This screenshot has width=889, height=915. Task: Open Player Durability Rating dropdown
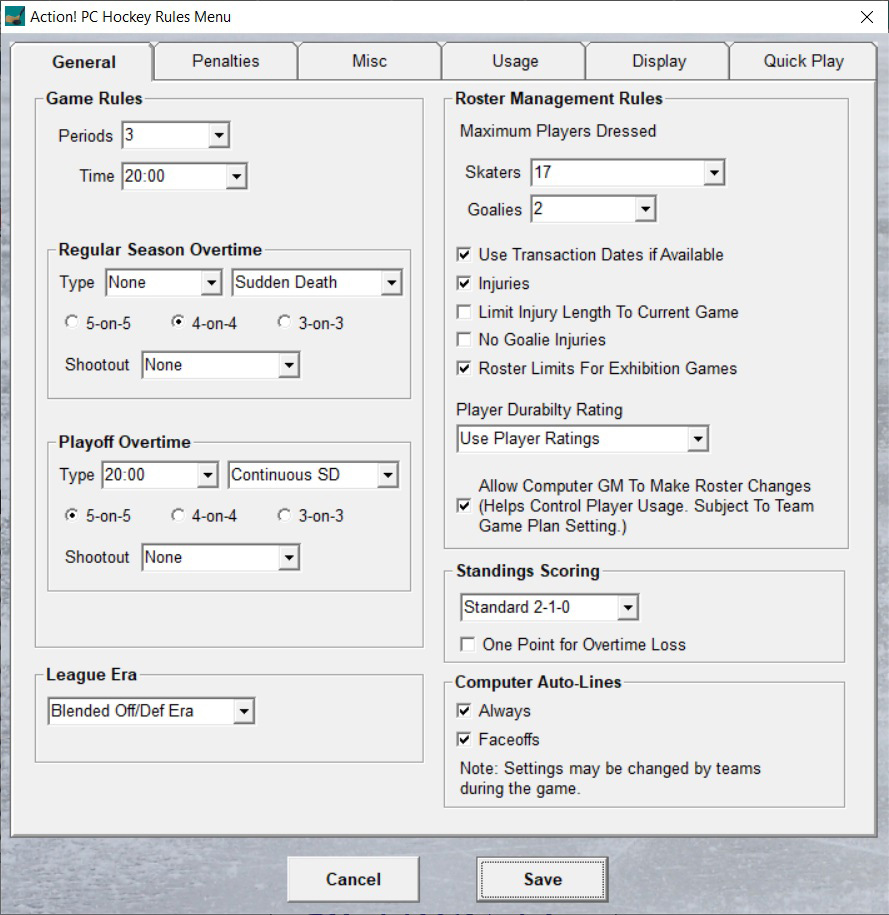tap(697, 439)
